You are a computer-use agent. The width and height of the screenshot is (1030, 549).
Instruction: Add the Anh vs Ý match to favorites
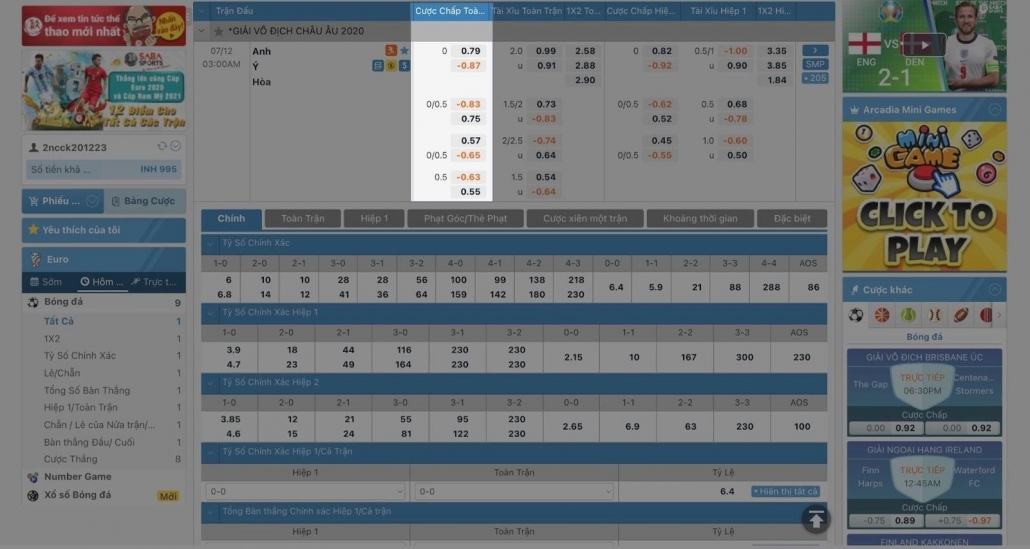404,51
